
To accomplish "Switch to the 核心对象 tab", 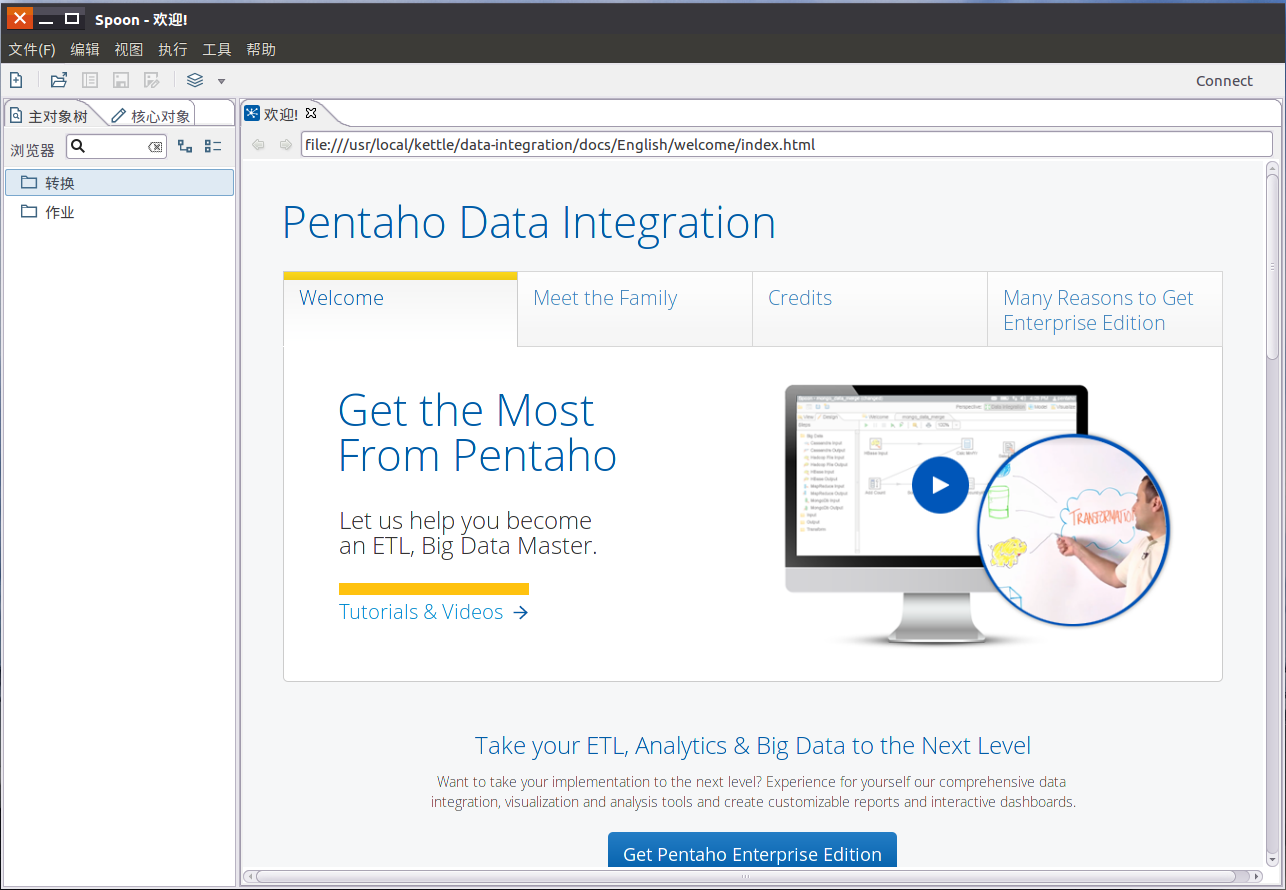I will click(x=151, y=116).
